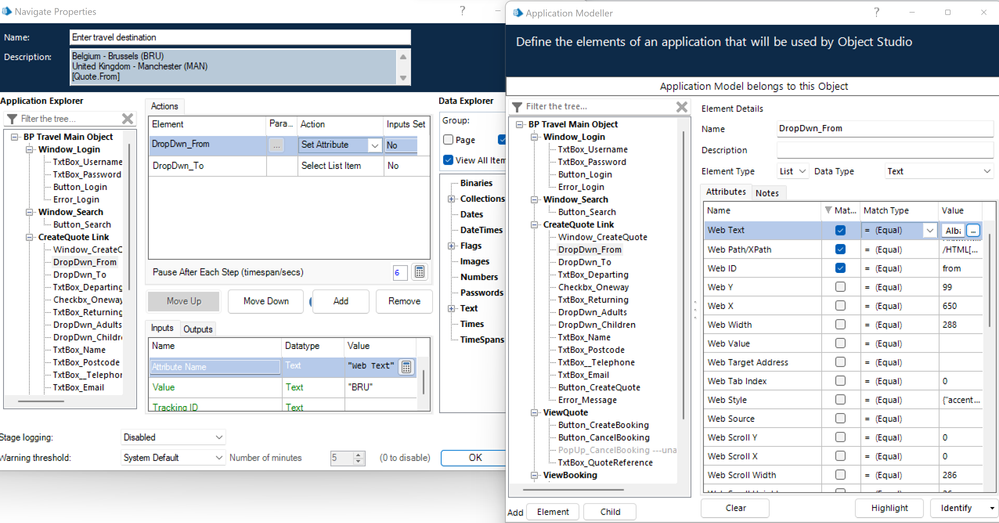Uncheck Match for Web Path/XPath attribute
Image resolution: width=999 pixels, height=523 pixels.
pos(840,249)
